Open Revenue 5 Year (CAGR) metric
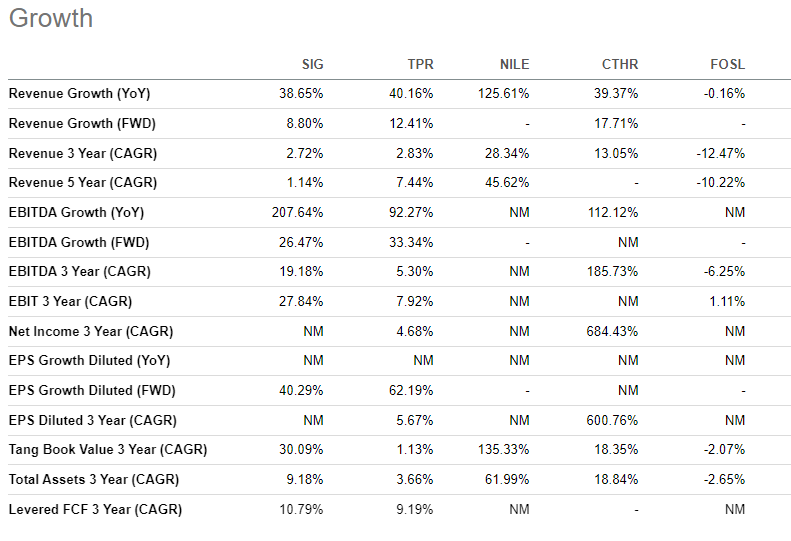The width and height of the screenshot is (791, 541). click(x=83, y=183)
